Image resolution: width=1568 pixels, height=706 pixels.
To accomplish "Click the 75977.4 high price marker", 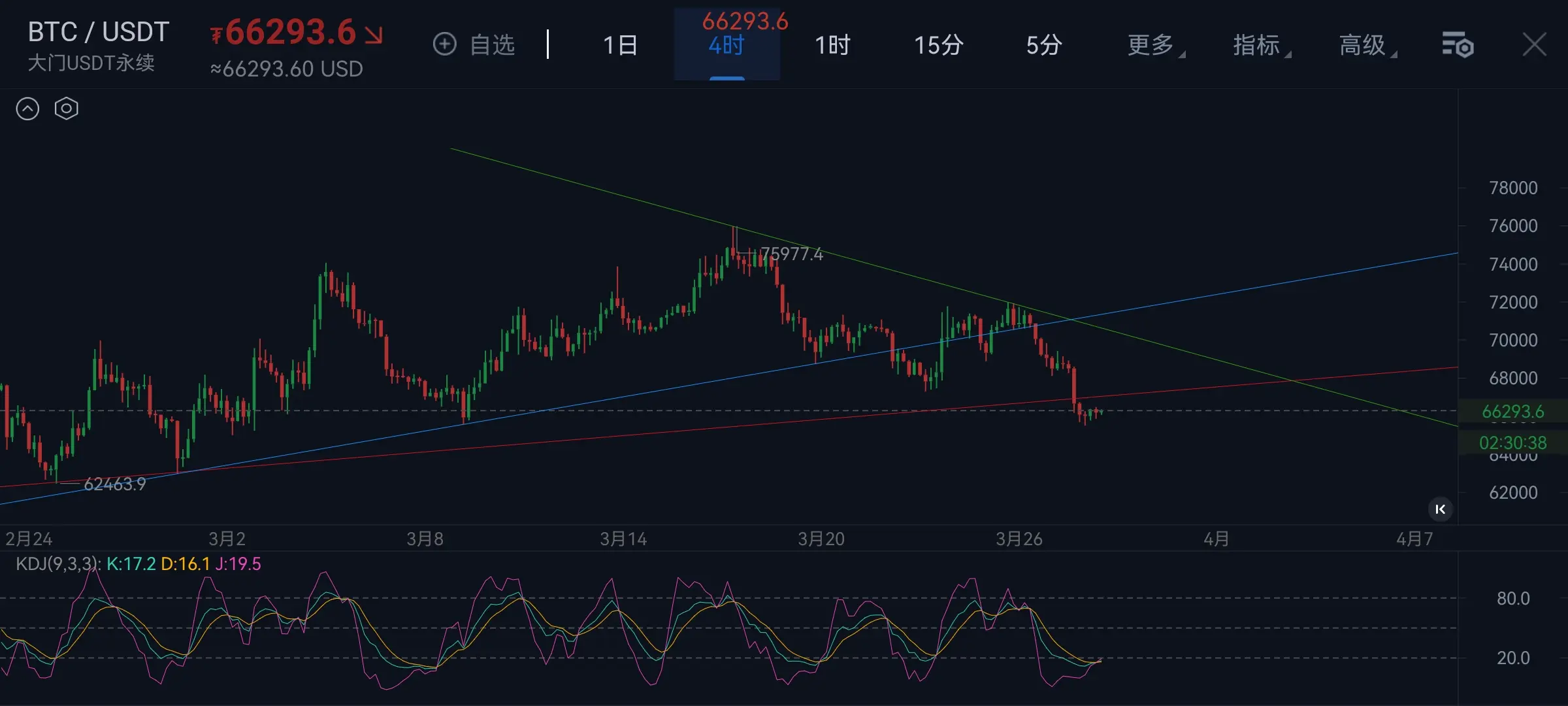I will pyautogui.click(x=791, y=254).
